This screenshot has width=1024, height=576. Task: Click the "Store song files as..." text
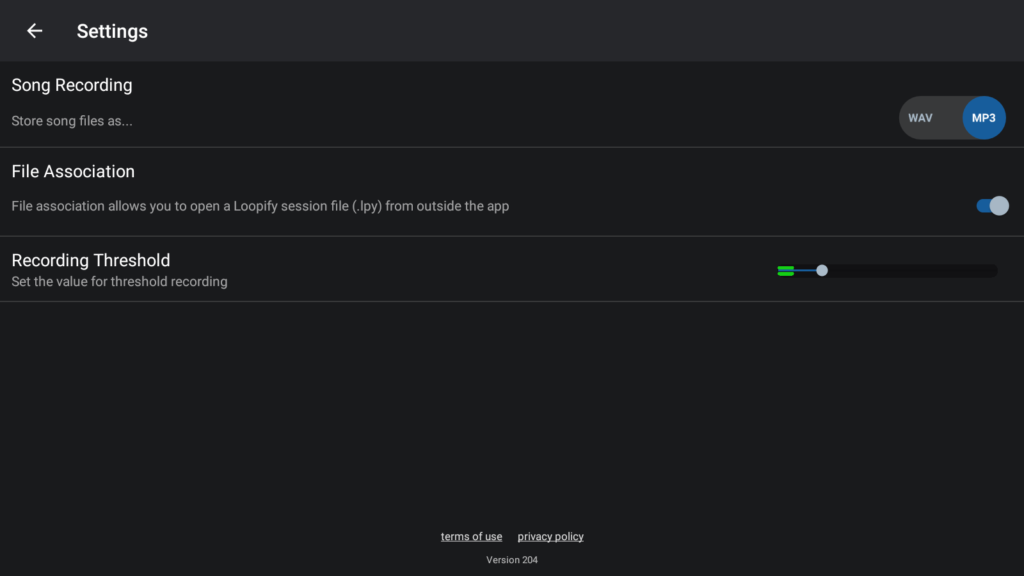click(x=72, y=121)
